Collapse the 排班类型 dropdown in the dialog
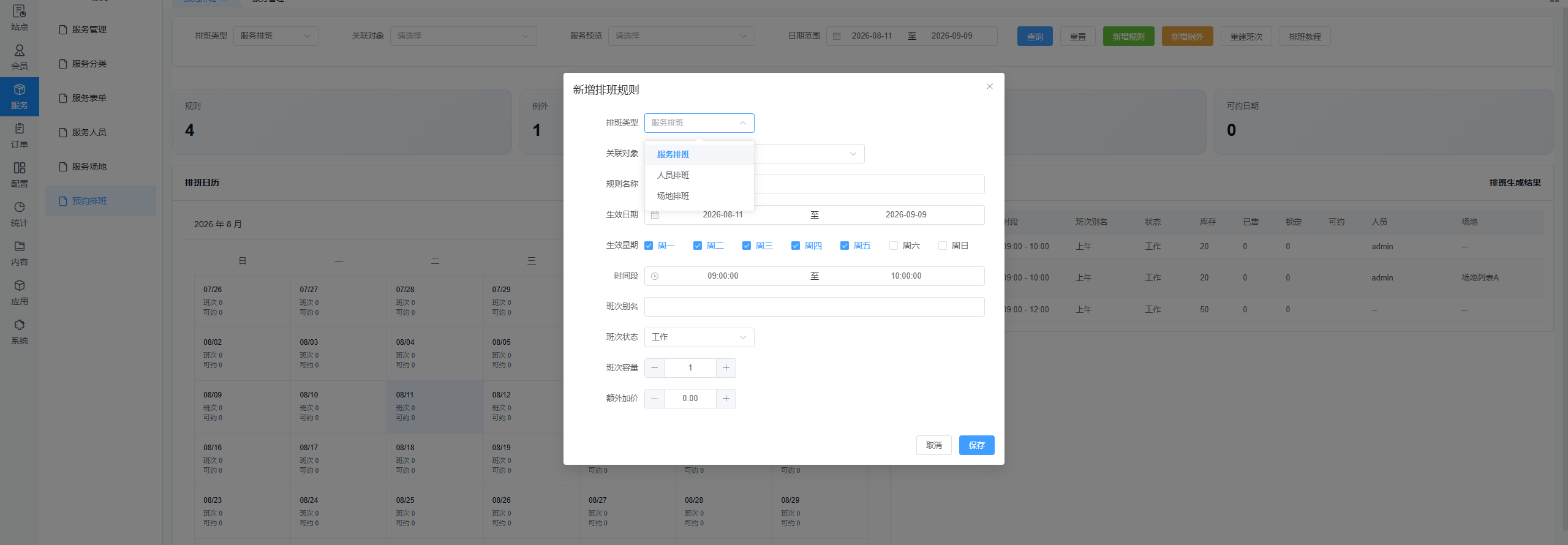Screen dimensions: 1568x545 click(699, 123)
